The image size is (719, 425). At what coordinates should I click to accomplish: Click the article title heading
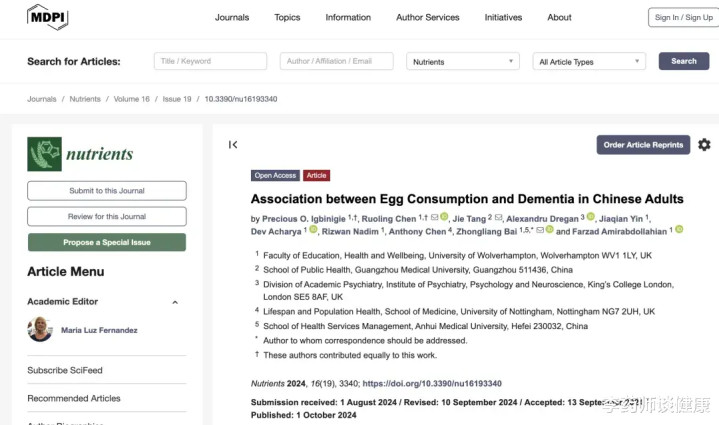[x=467, y=199]
